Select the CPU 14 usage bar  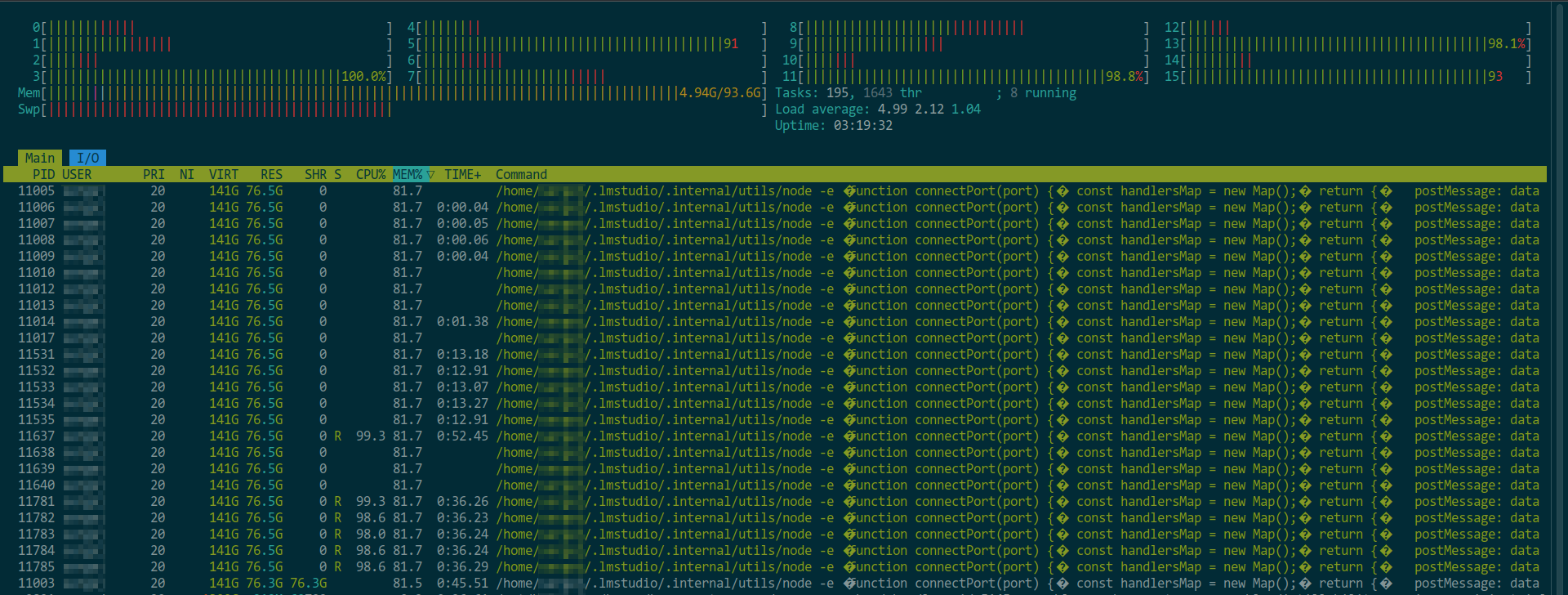point(1348,60)
